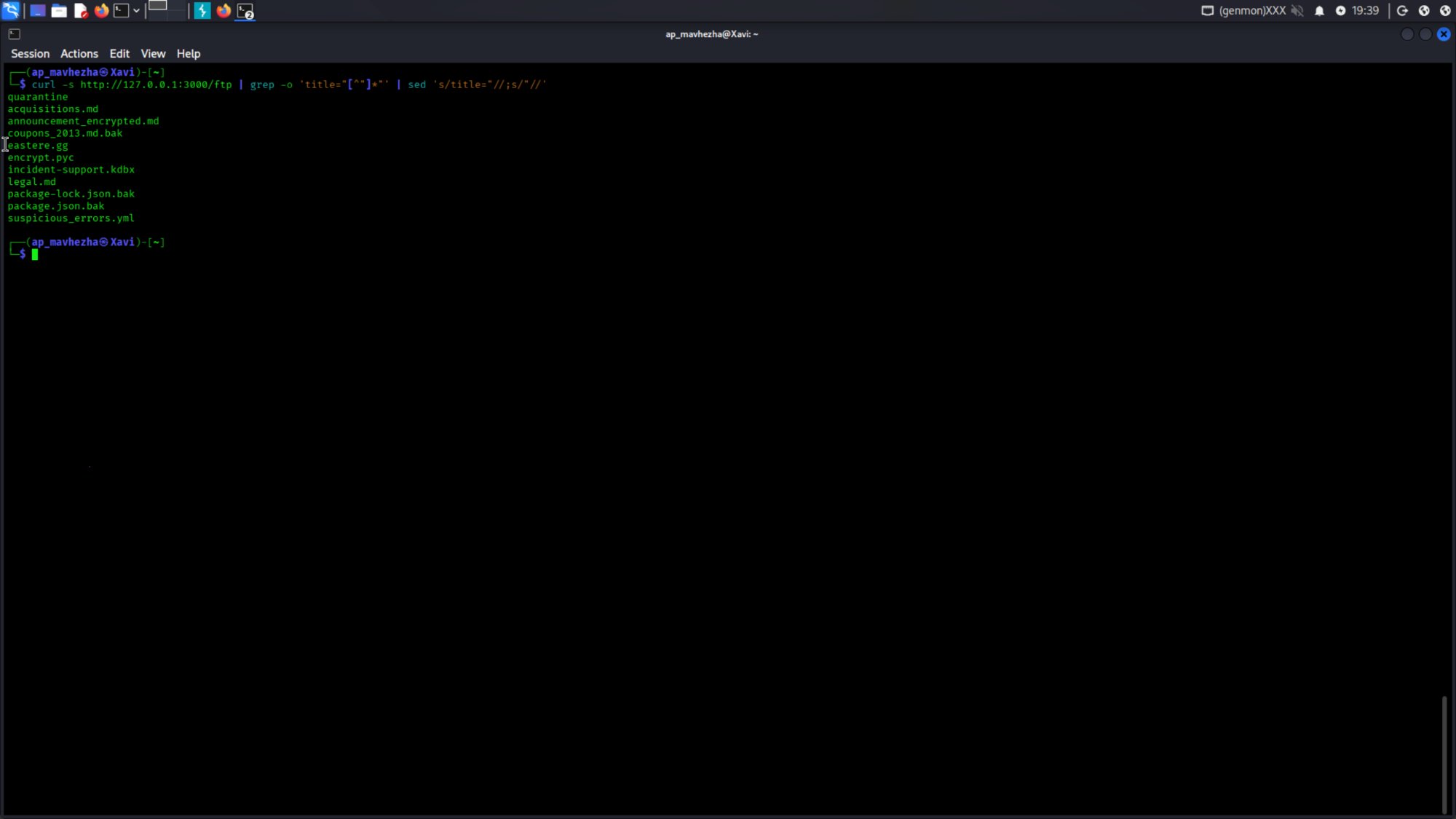Minimize the terminal window
Image resolution: width=1456 pixels, height=819 pixels.
[1407, 34]
